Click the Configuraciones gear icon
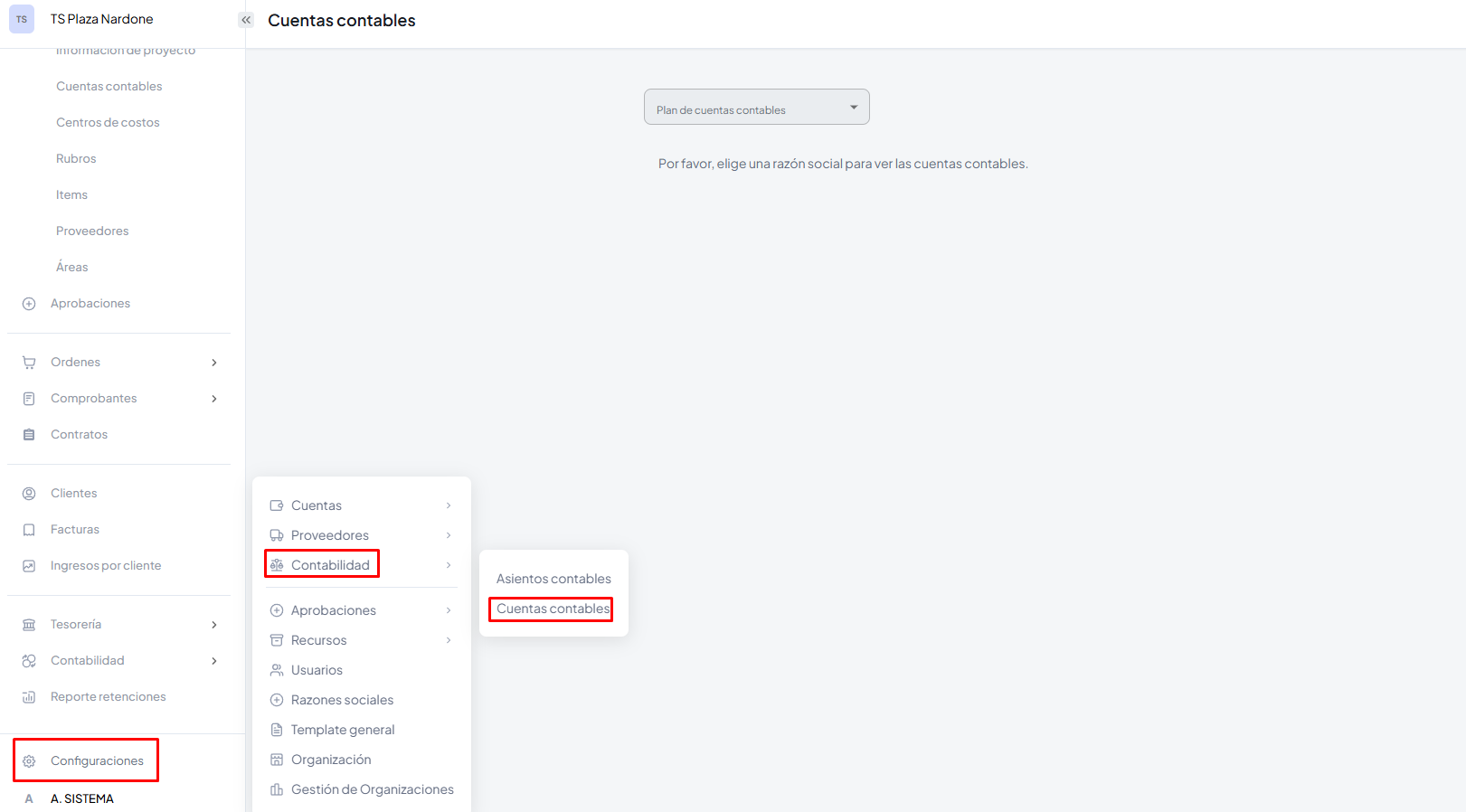The width and height of the screenshot is (1466, 812). coord(29,761)
